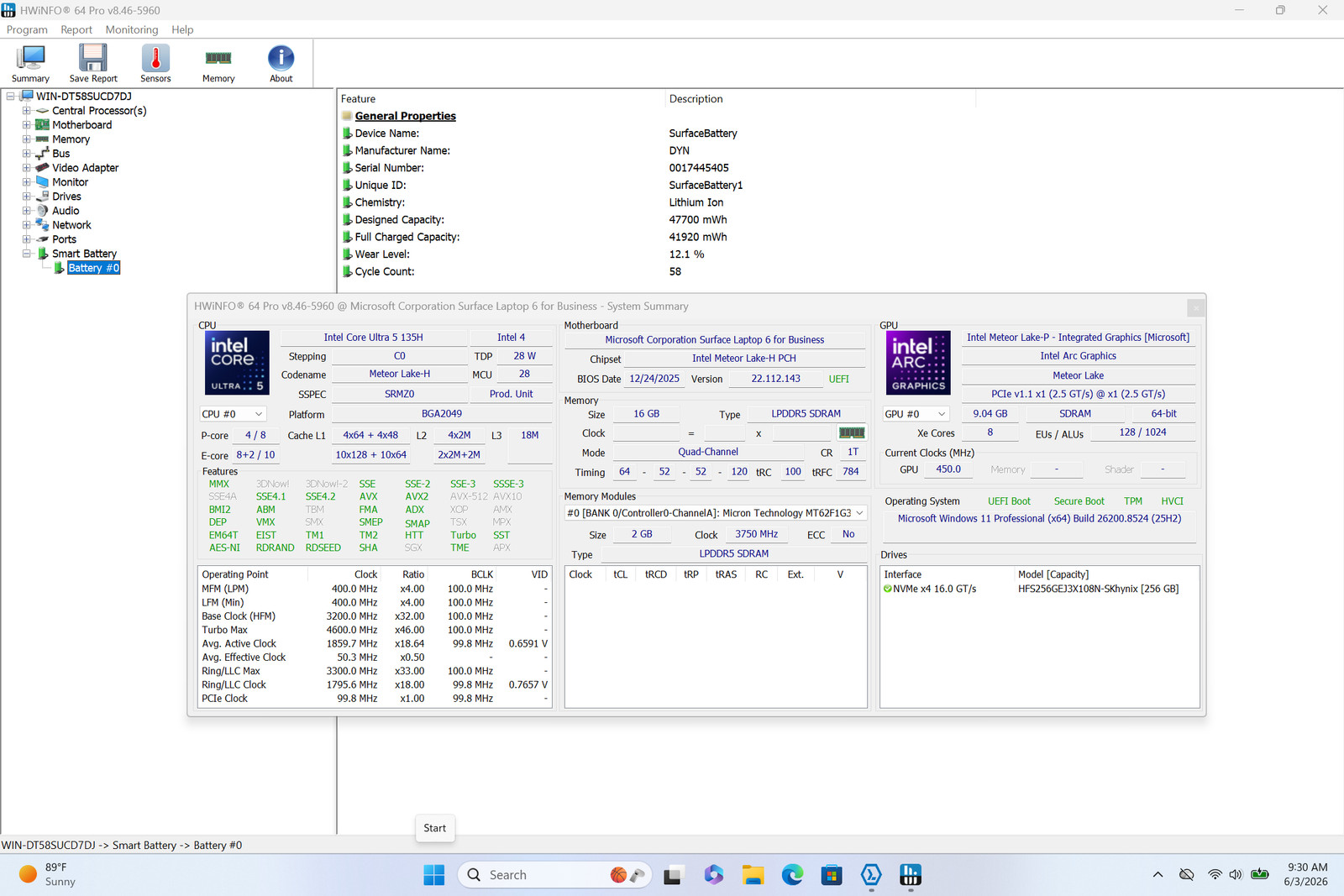Open File Explorer from the taskbar
This screenshot has height=896, width=1344.
[x=753, y=875]
